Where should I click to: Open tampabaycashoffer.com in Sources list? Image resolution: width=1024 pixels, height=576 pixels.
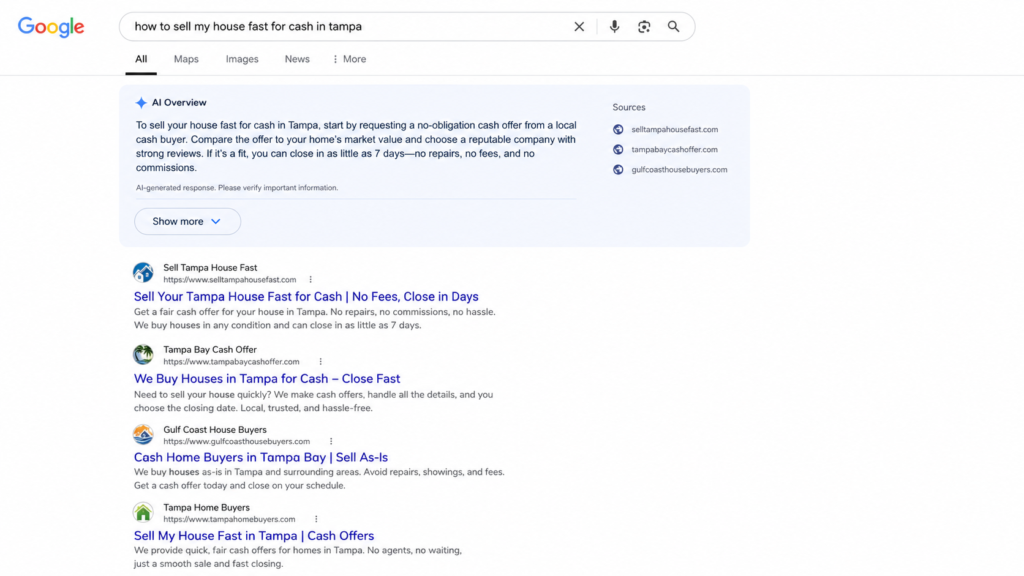[674, 150]
